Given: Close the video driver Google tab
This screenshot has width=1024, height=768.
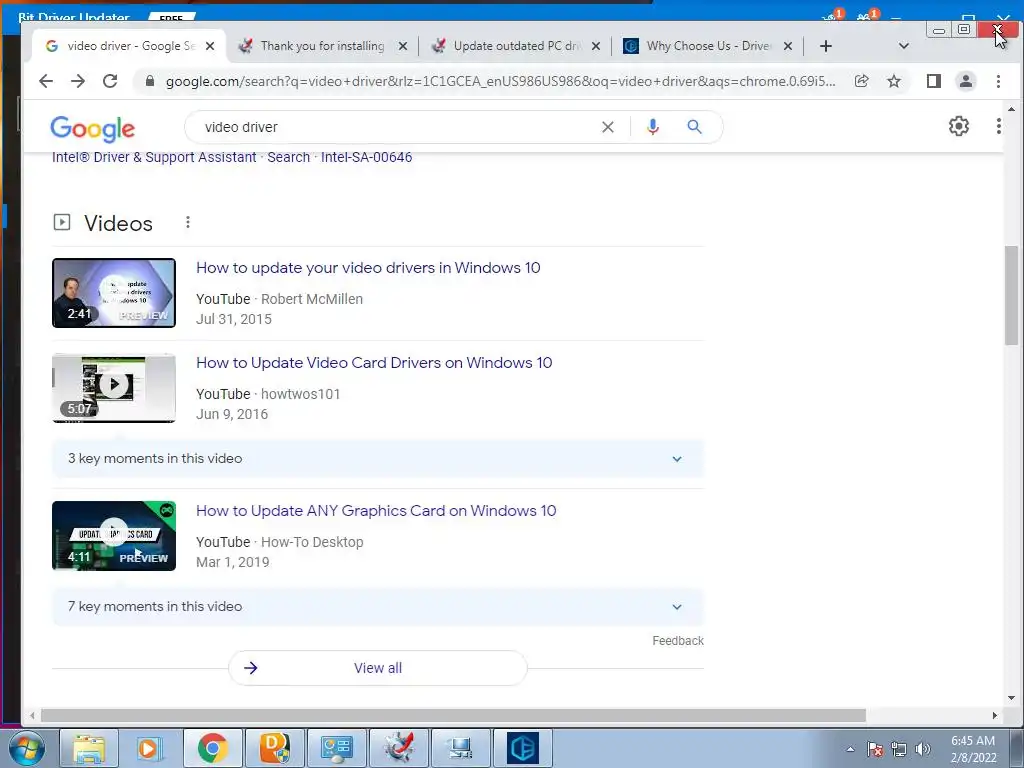Looking at the screenshot, I should (210, 46).
